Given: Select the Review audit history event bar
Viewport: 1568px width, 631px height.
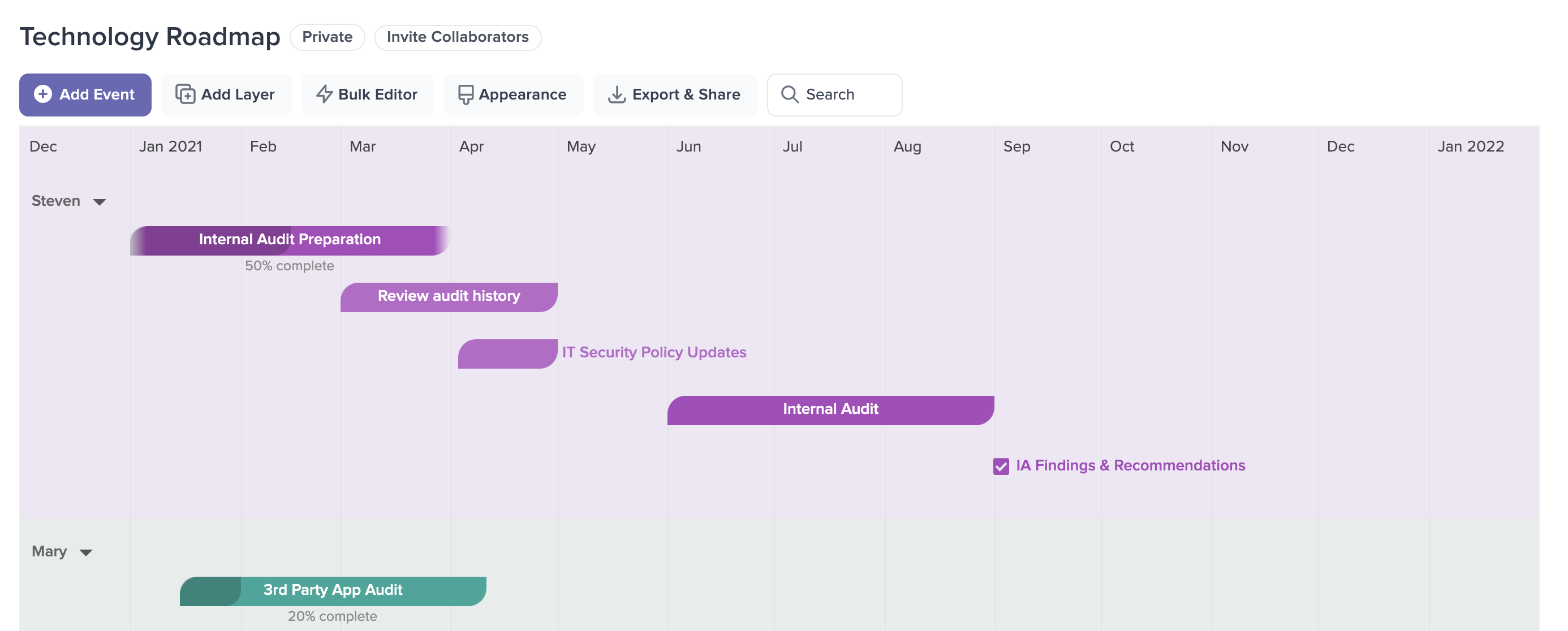Looking at the screenshot, I should 449,297.
